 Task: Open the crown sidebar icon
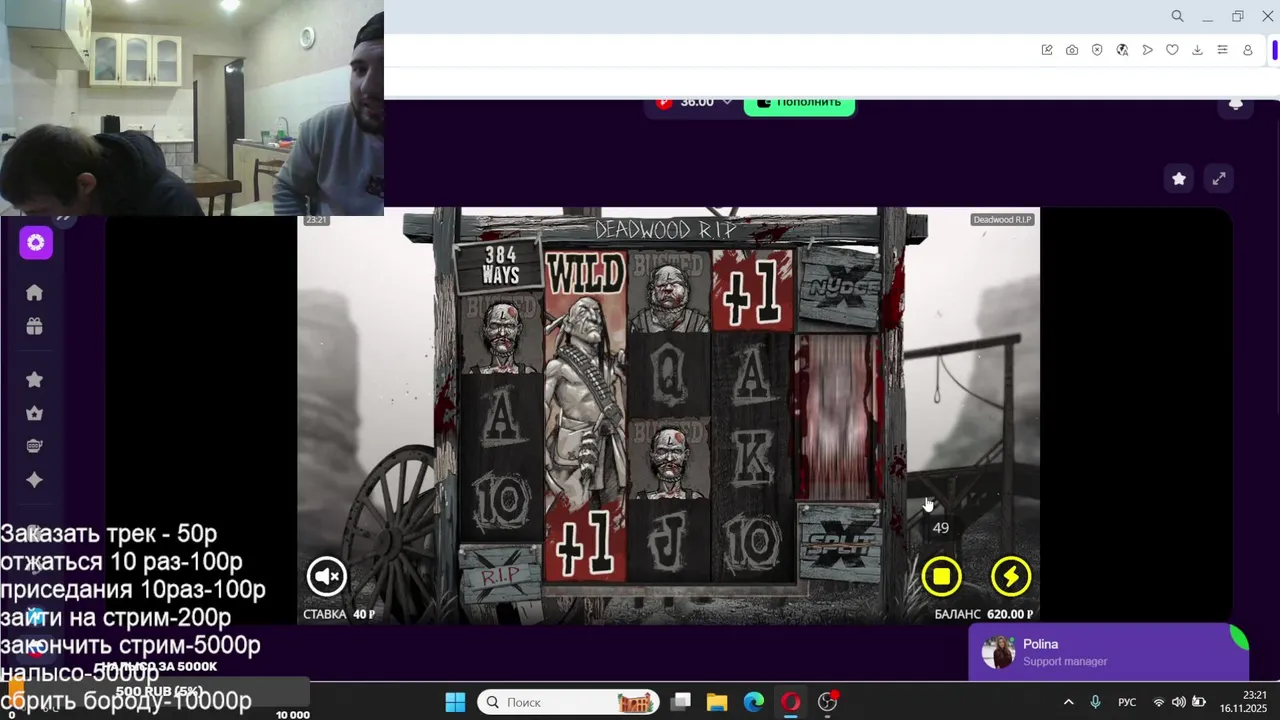(34, 413)
